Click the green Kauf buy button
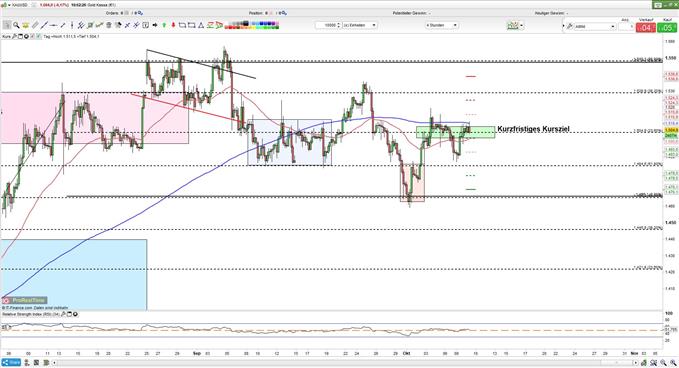The image size is (679, 368). 667,28
